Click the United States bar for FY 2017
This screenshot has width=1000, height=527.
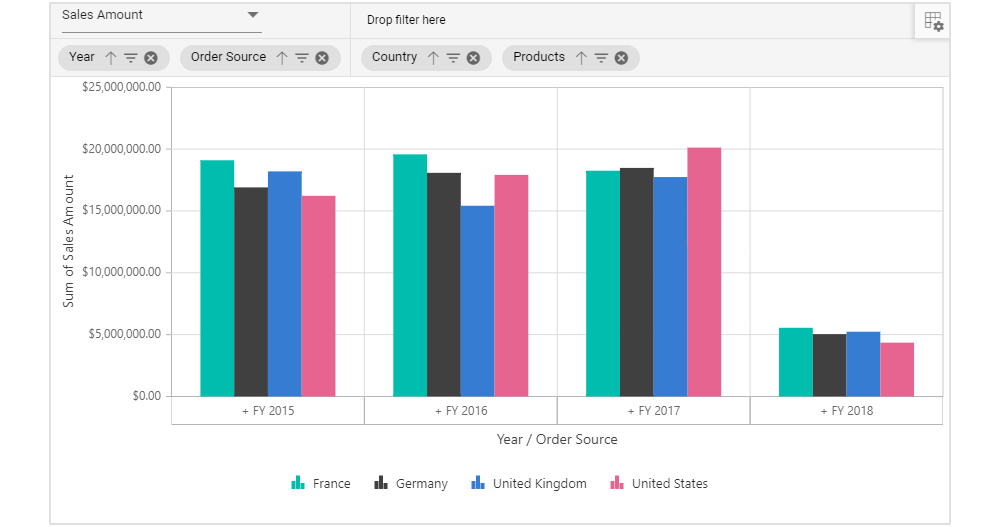[x=704, y=272]
